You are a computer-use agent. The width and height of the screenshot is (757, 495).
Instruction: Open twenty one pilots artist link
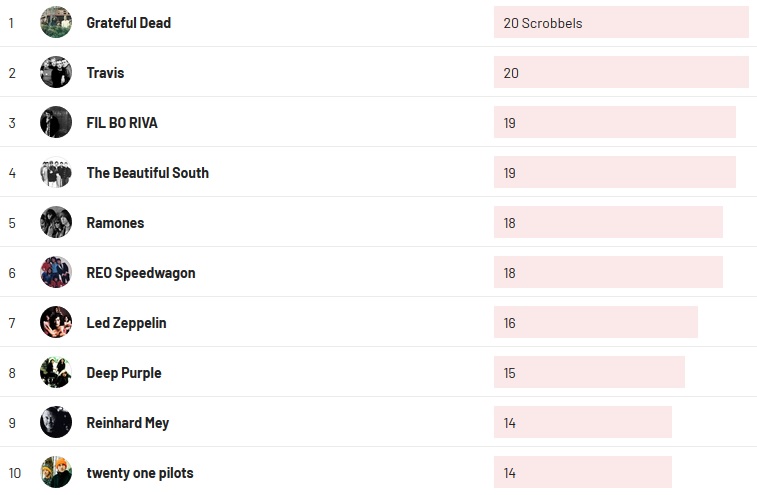point(140,473)
